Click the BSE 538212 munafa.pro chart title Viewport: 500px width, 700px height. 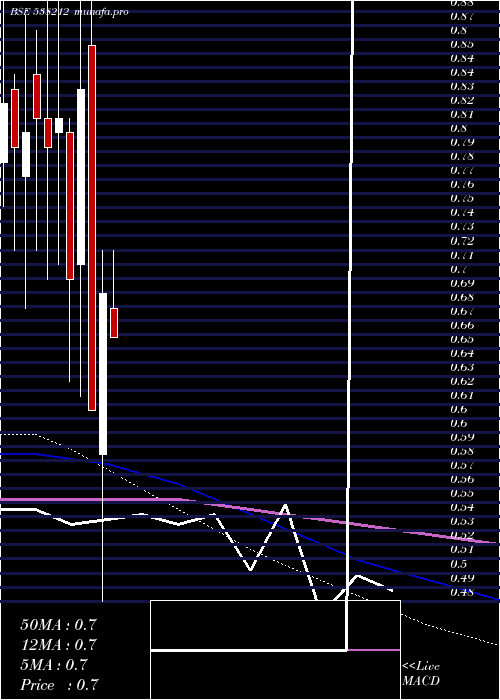click(69, 12)
